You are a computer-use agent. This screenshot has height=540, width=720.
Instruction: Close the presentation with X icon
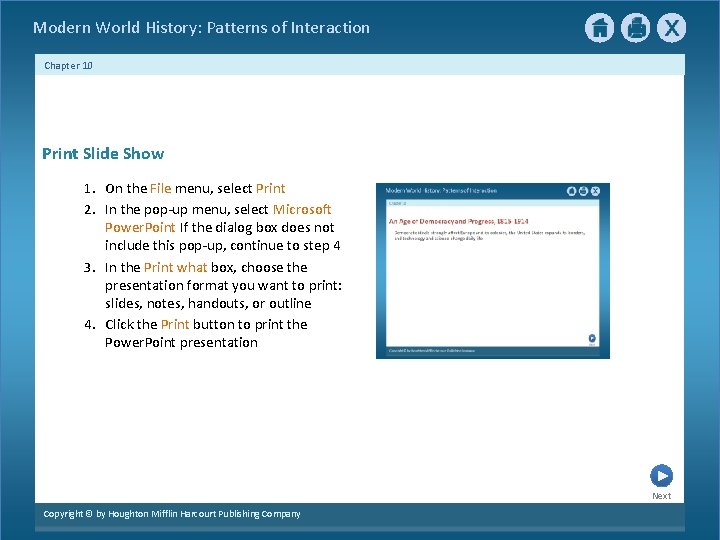click(671, 28)
